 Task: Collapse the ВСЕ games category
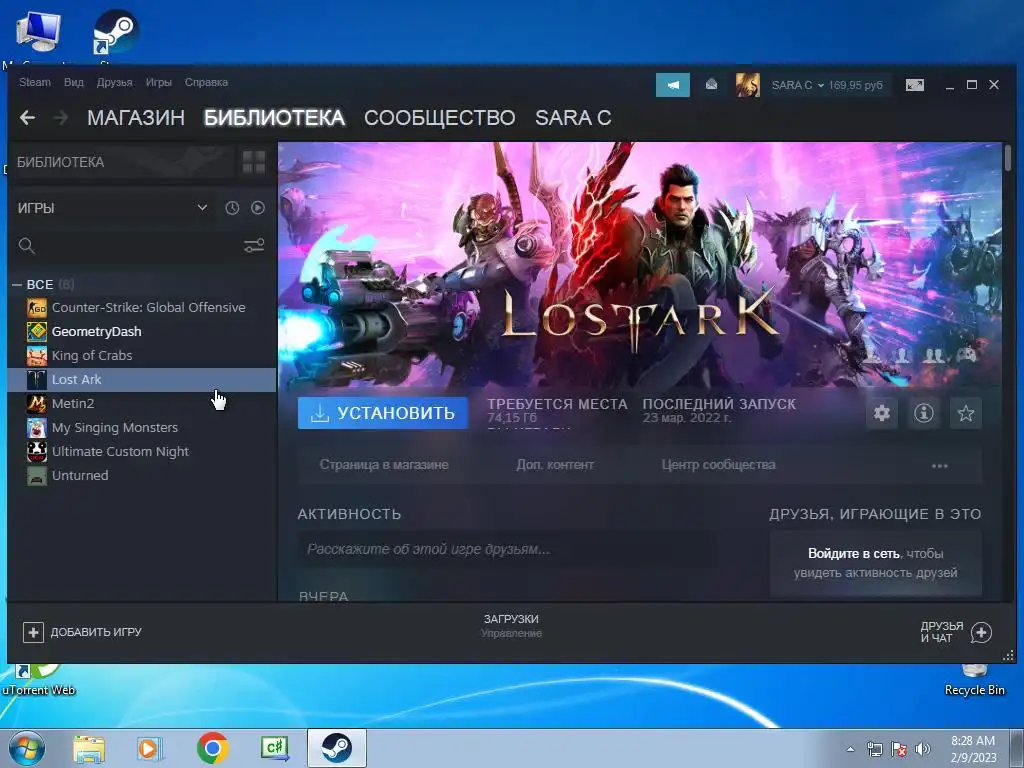18,285
